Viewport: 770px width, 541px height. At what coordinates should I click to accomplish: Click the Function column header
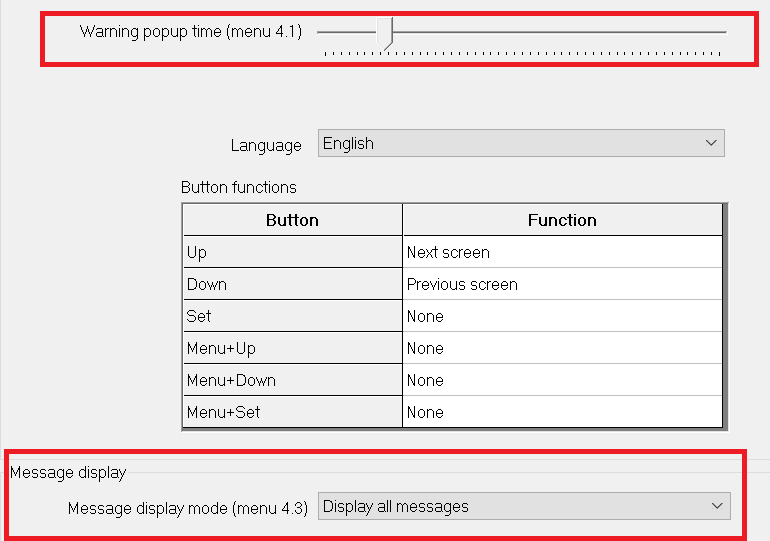tap(562, 220)
